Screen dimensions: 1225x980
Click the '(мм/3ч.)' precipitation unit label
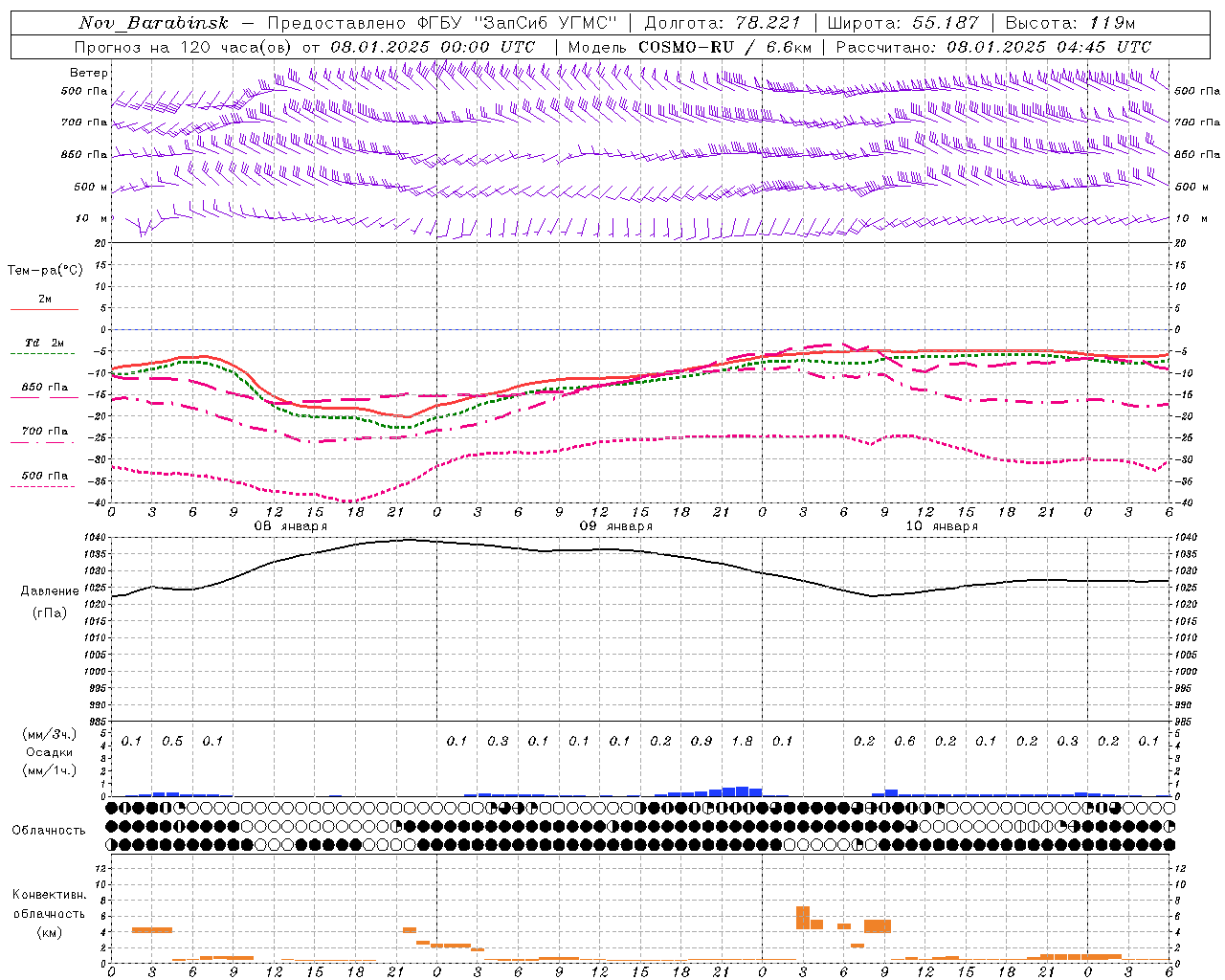click(50, 734)
